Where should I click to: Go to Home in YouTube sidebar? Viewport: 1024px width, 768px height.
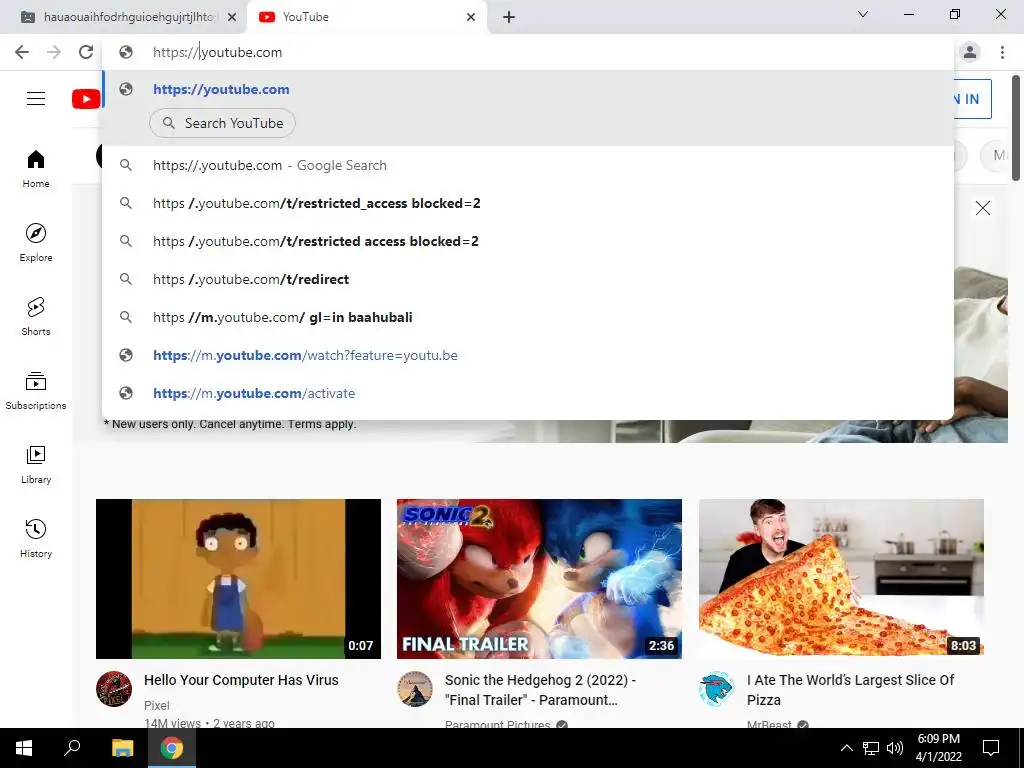(36, 169)
